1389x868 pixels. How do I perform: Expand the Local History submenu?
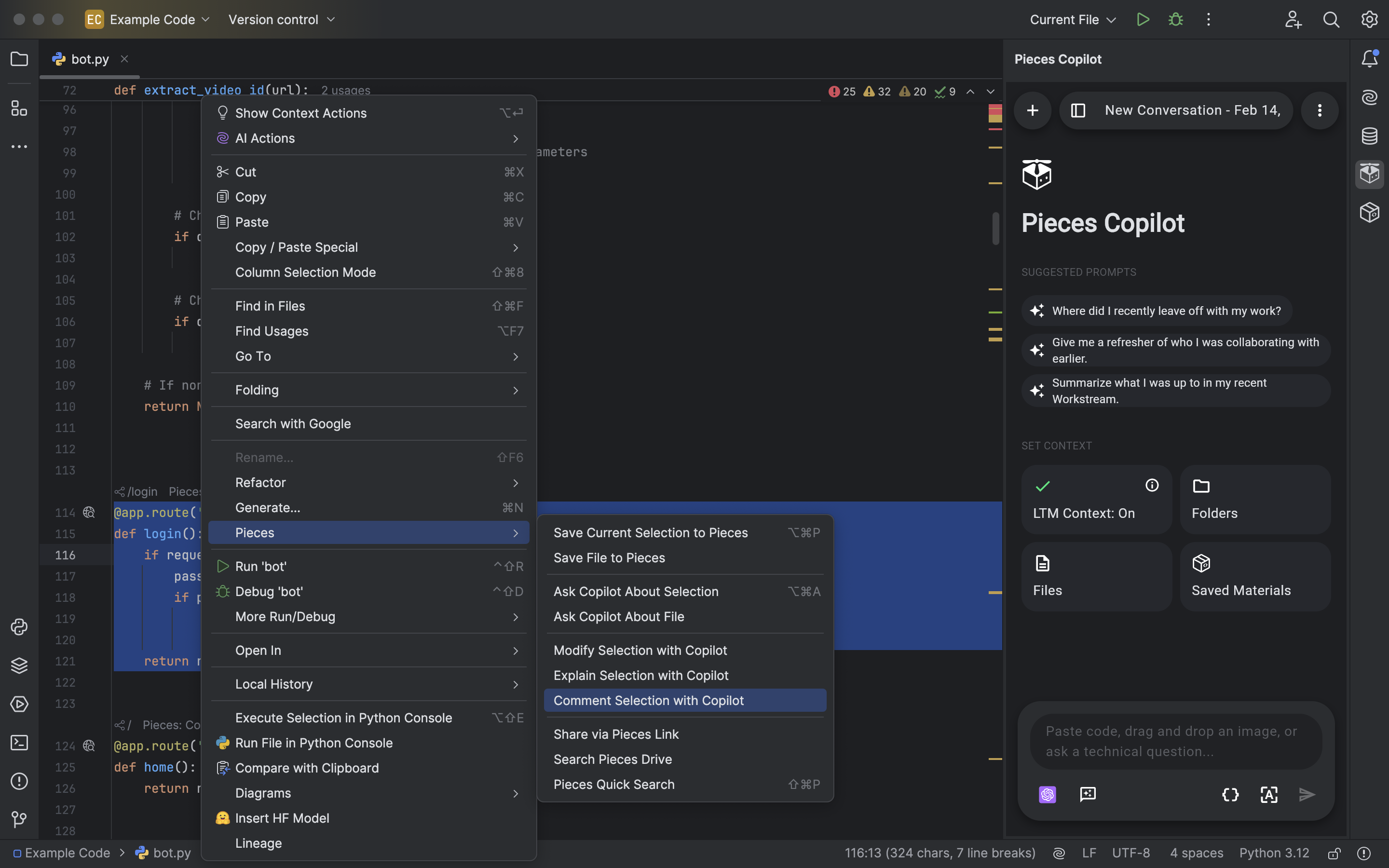(368, 684)
